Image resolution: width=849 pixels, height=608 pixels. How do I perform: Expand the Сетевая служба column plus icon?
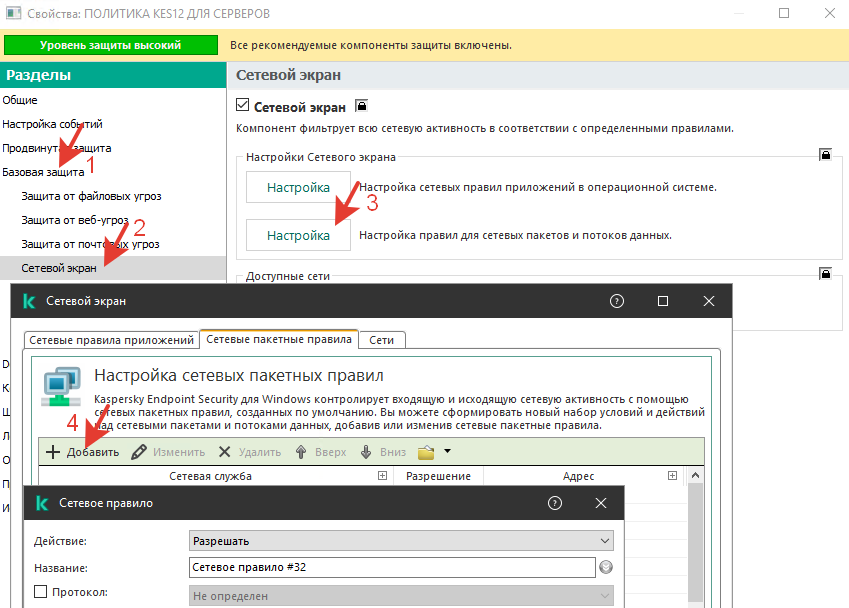pos(382,475)
